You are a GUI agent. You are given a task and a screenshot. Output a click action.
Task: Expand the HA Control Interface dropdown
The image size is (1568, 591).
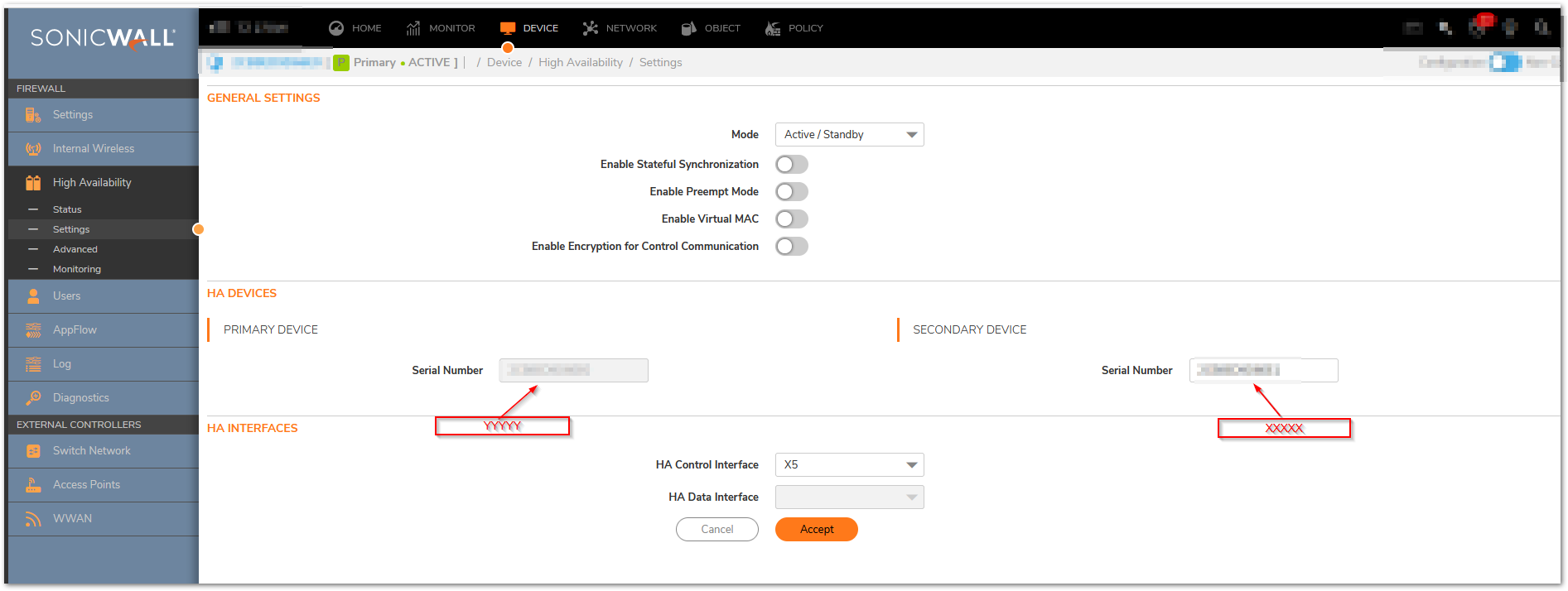(849, 465)
